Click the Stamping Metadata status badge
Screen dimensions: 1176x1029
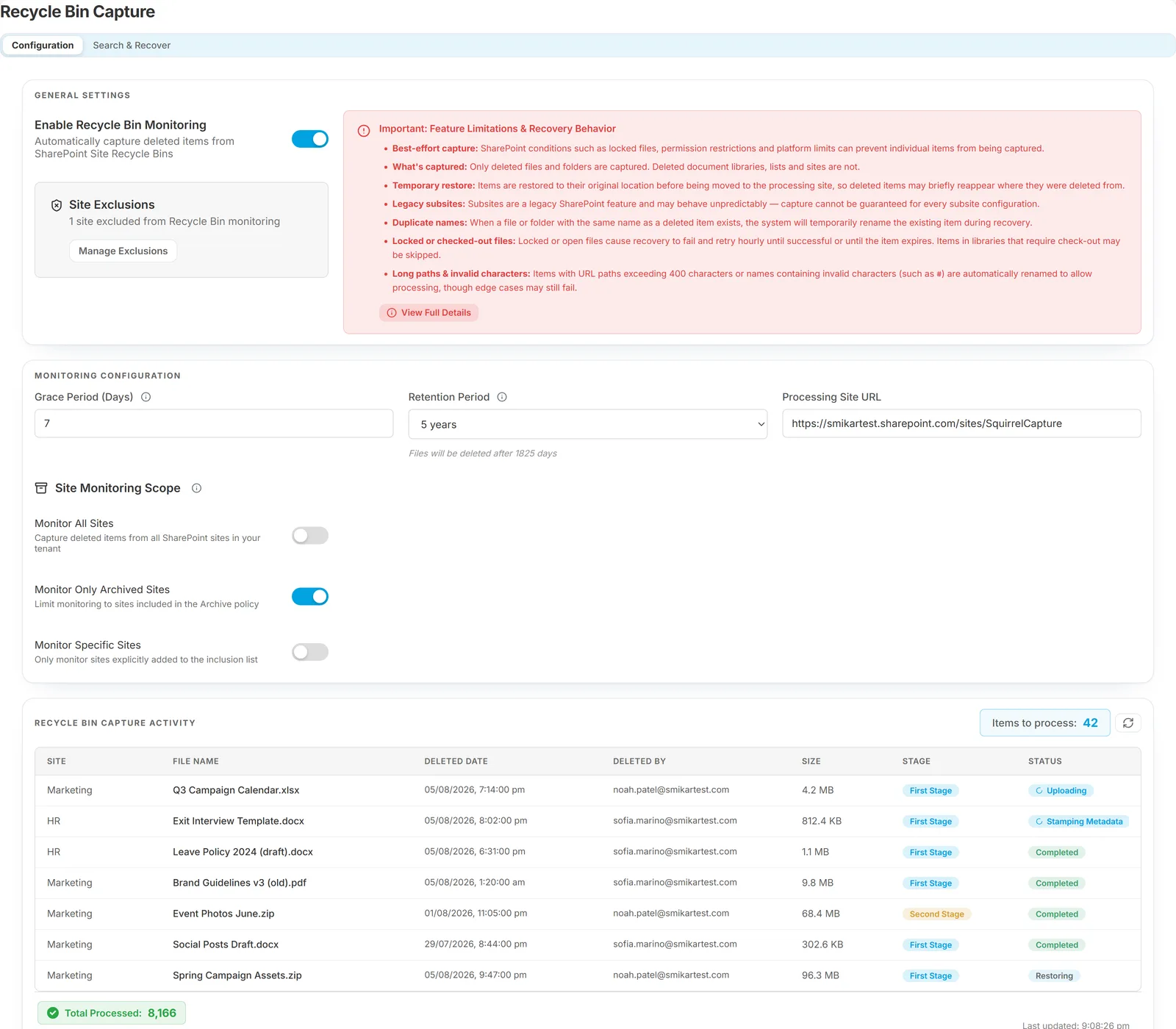point(1078,822)
